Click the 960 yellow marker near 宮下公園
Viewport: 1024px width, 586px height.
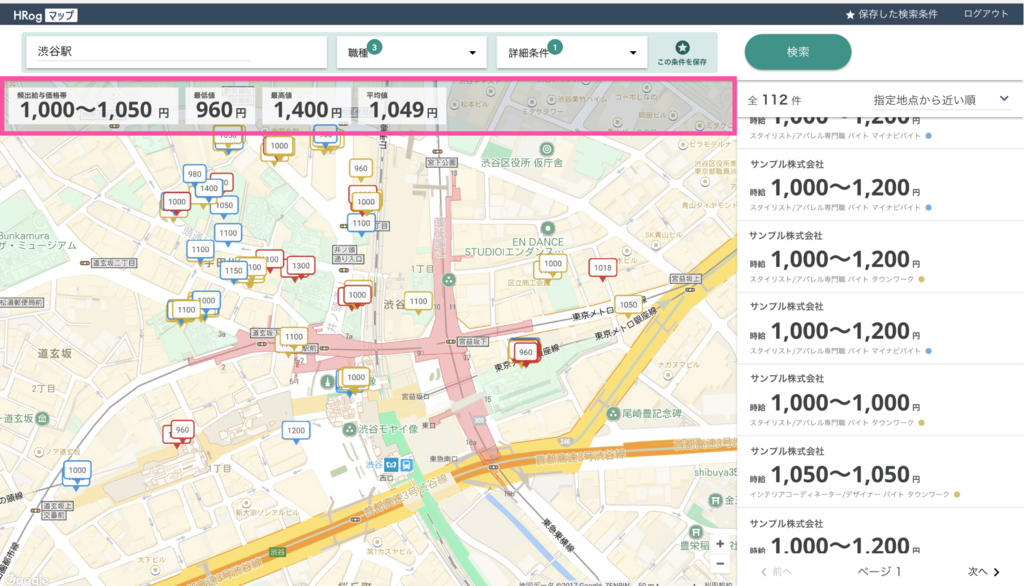click(x=360, y=169)
